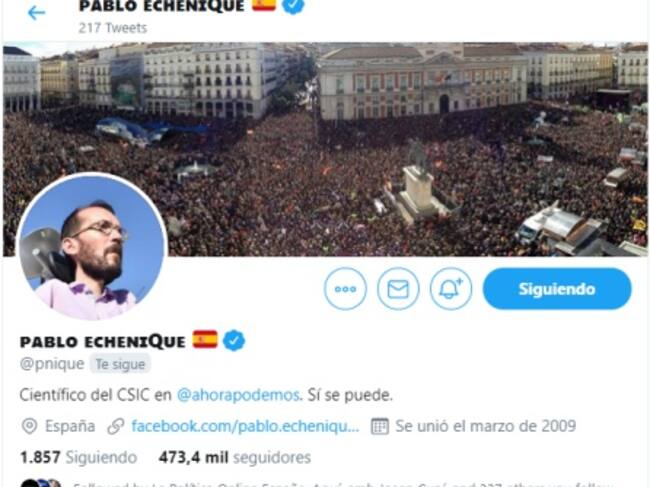Viewport: 650px width, 487px height.
Task: Open the three-dots more options button
Action: point(345,289)
